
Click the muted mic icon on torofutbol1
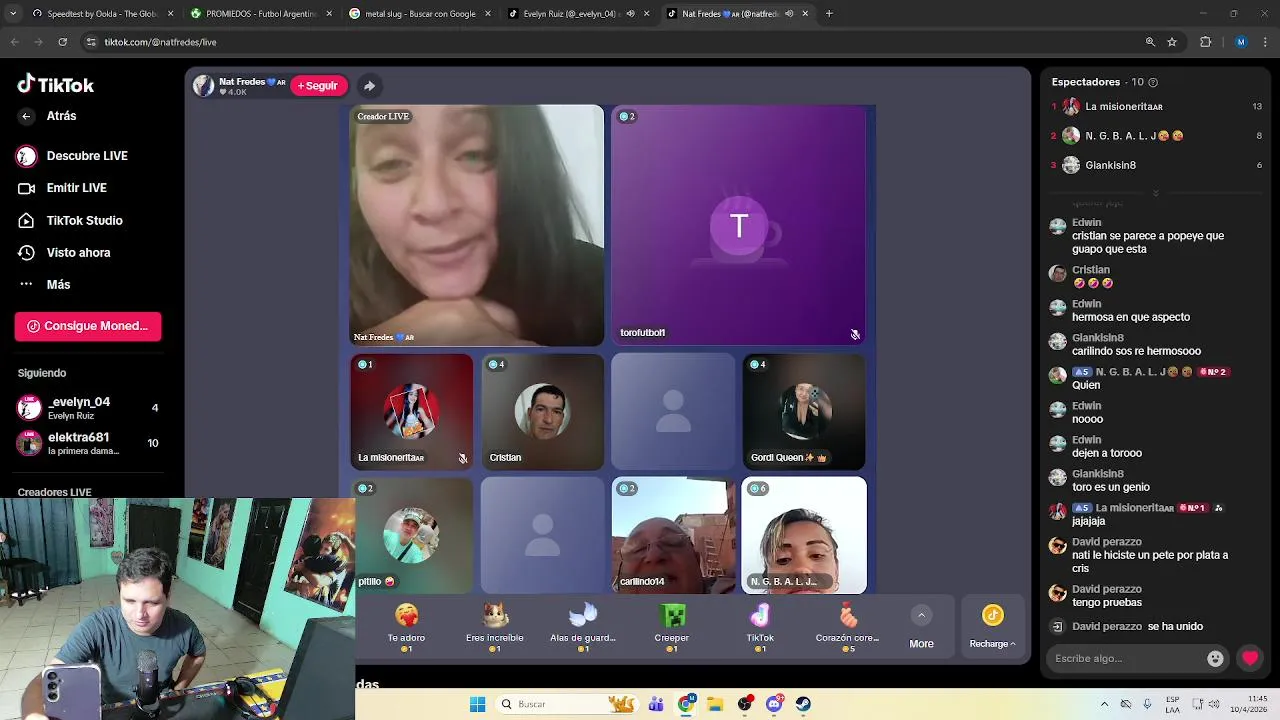[855, 334]
